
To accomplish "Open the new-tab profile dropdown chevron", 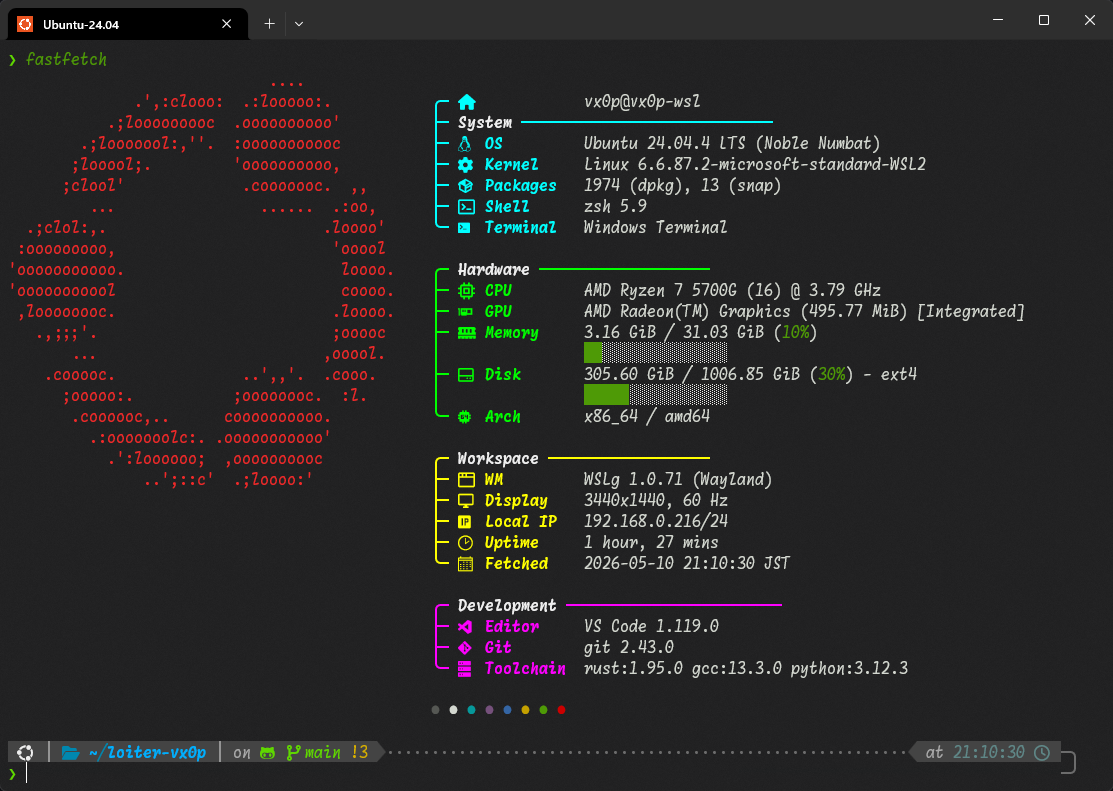I will pos(299,24).
